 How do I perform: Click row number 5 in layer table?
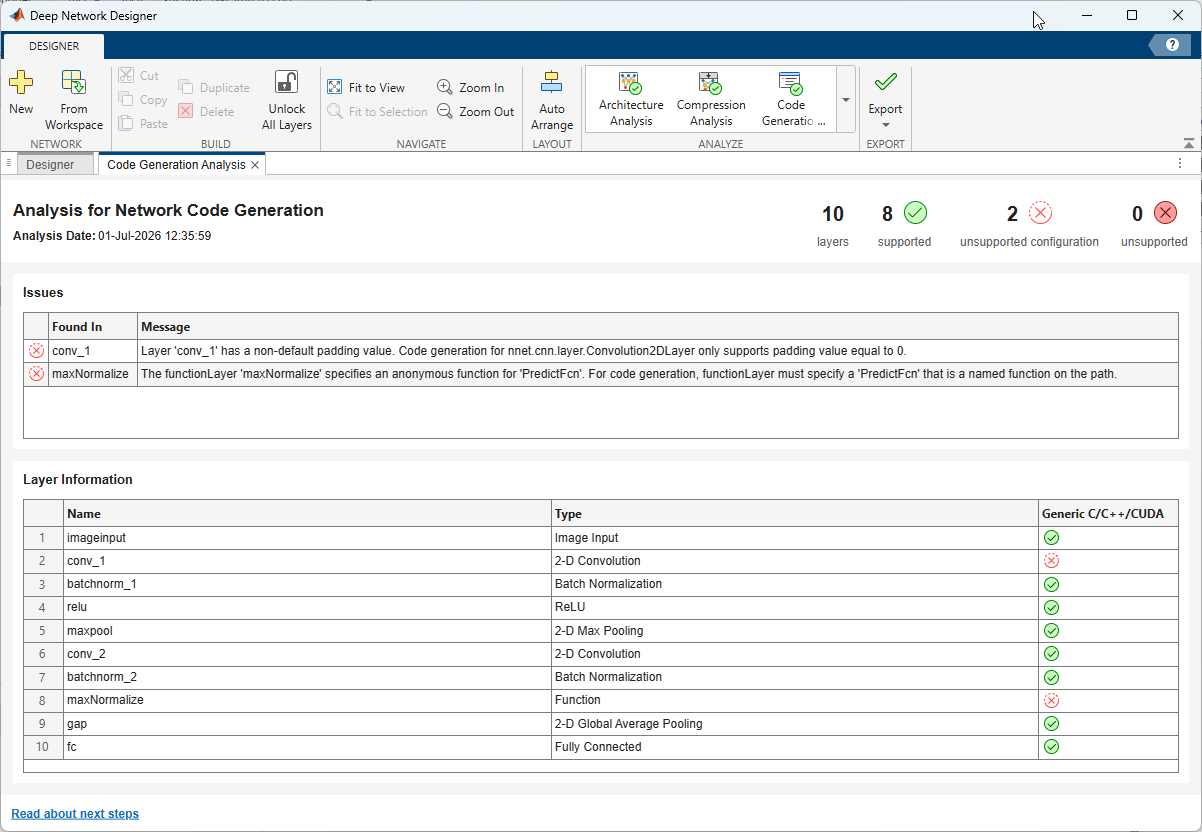43,631
